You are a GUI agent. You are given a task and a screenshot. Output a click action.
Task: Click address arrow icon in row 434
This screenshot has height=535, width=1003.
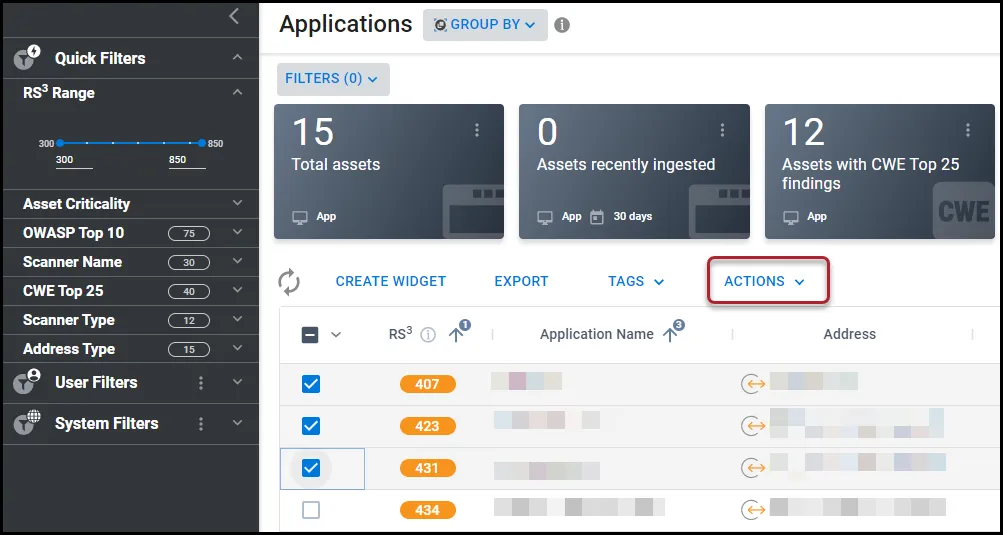(x=753, y=510)
